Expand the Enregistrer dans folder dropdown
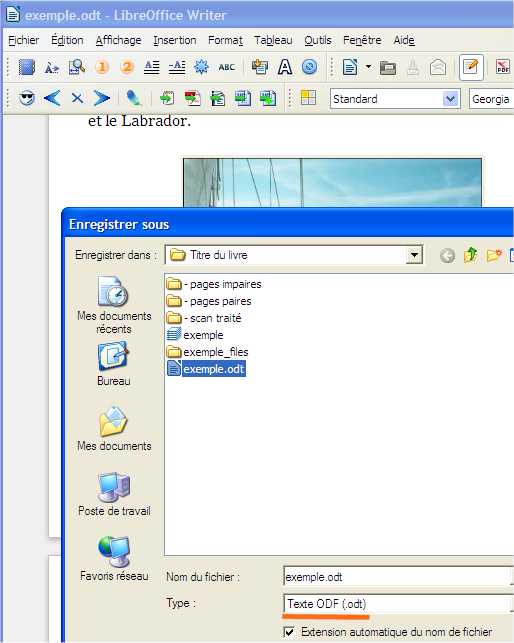 tap(414, 255)
